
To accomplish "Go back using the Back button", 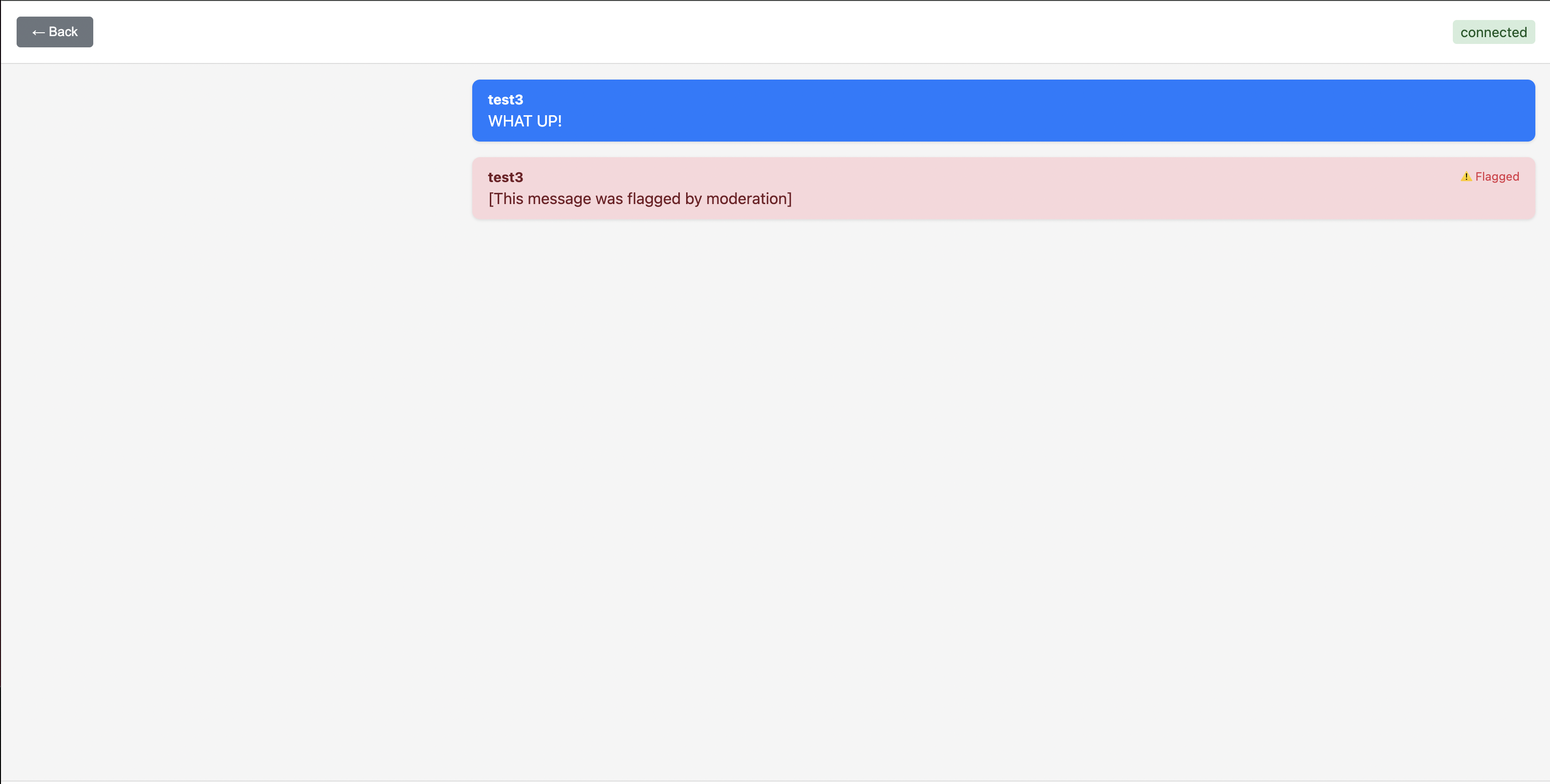I will pos(55,32).
